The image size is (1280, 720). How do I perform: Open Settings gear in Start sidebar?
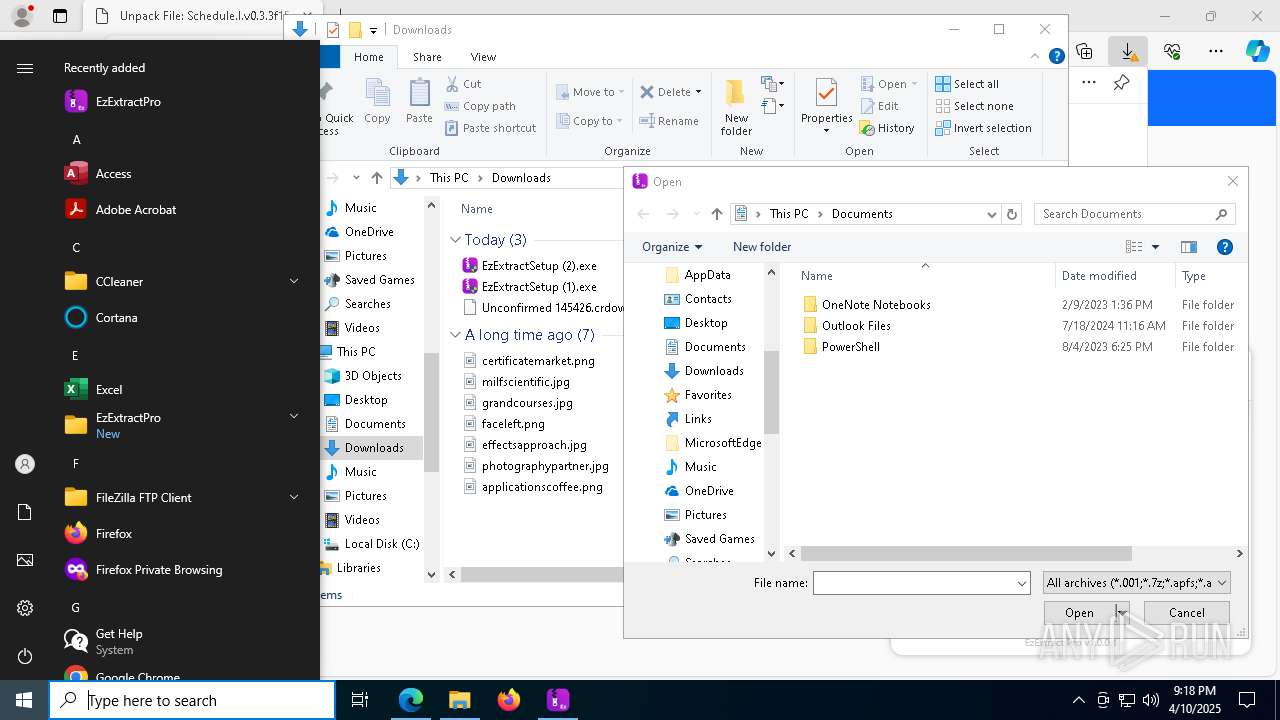(25, 608)
